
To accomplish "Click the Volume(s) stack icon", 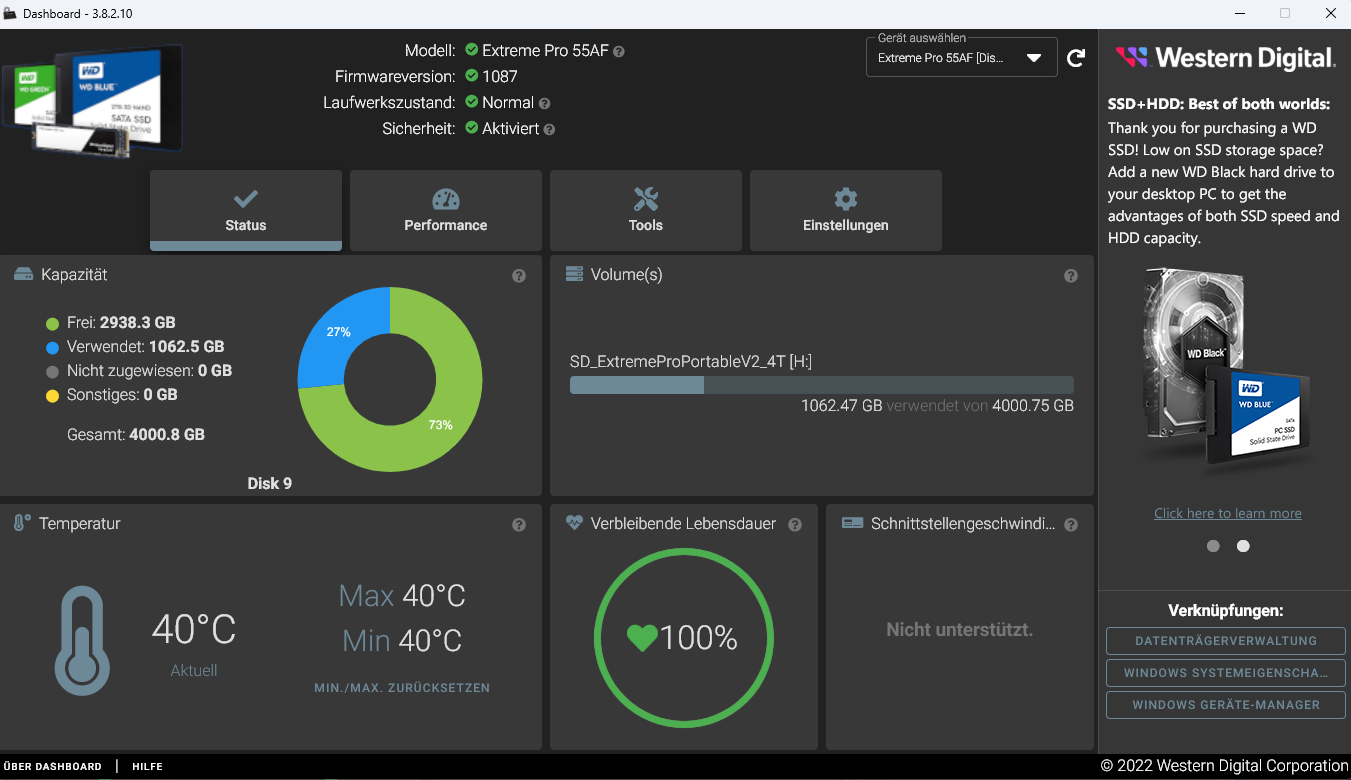I will coord(574,274).
